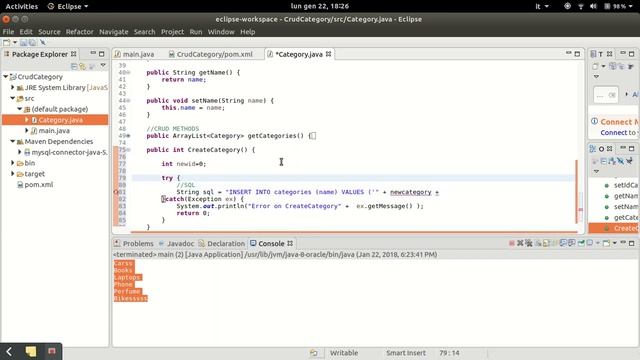
Task: Click Collapse All in Package Explorer
Action: pyautogui.click(x=74, y=66)
